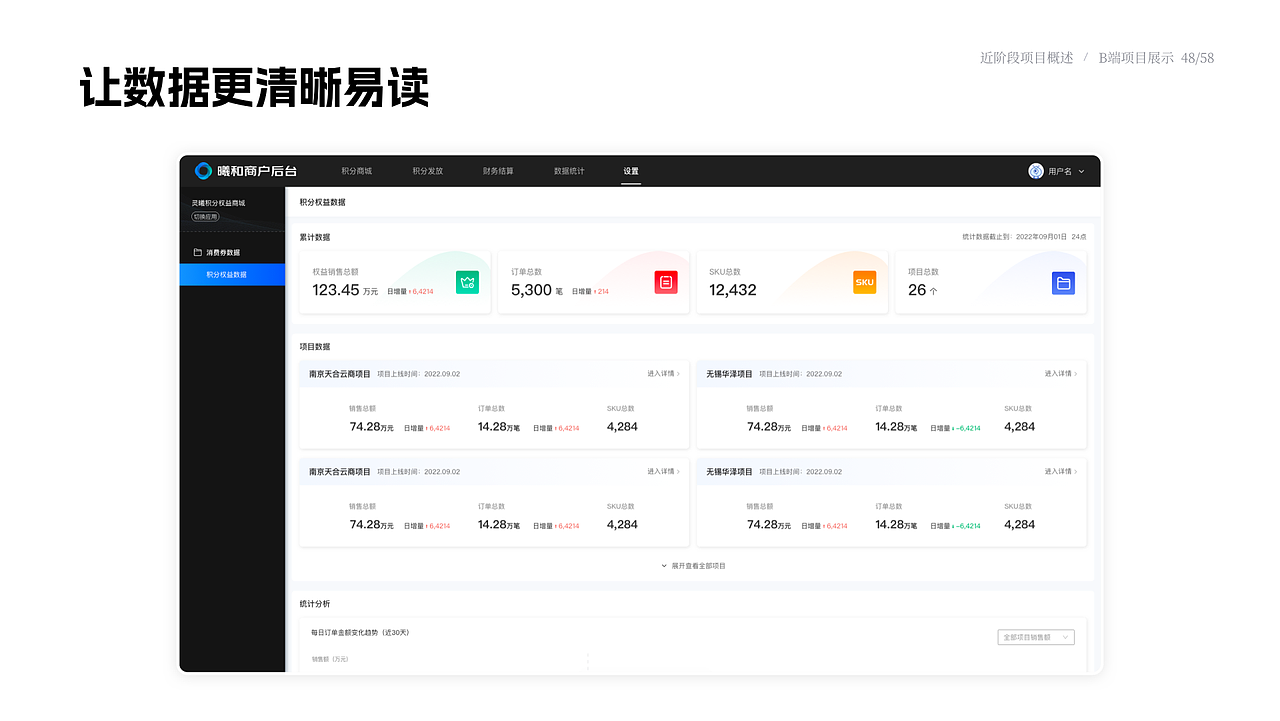1280x721 pixels.
Task: Open the 全部项目销售额 dropdown
Action: (x=1035, y=637)
